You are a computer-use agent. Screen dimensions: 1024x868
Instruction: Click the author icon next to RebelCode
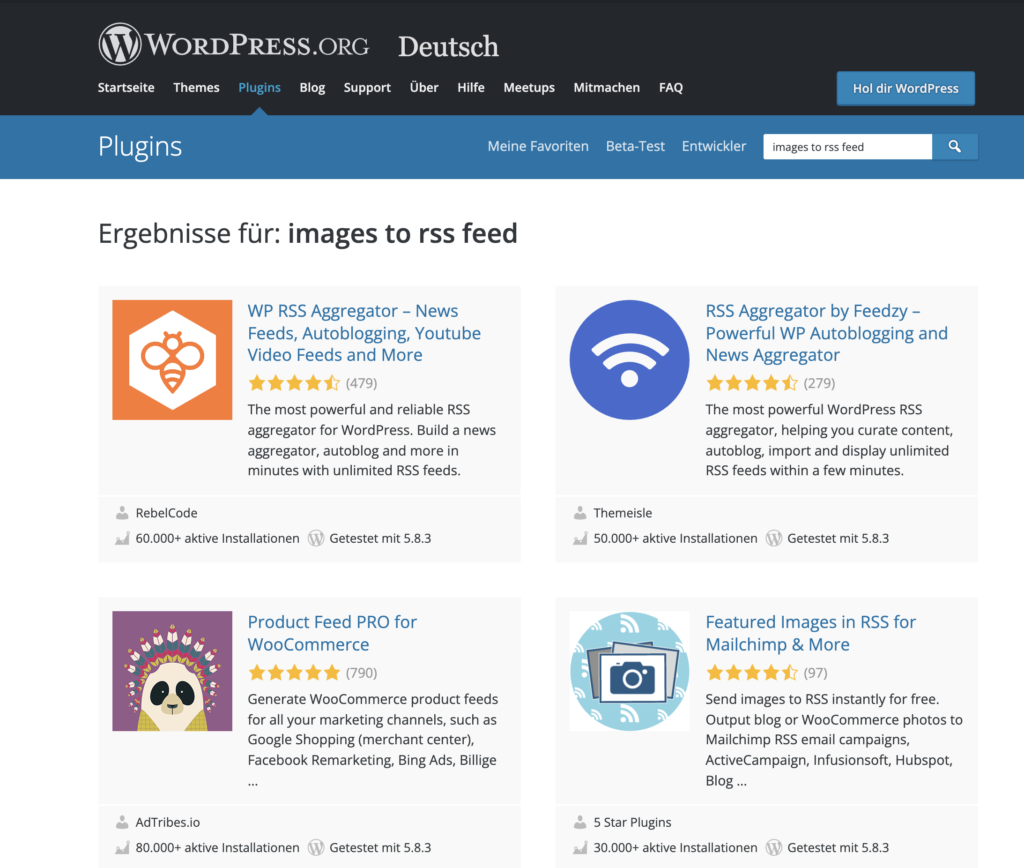point(122,513)
